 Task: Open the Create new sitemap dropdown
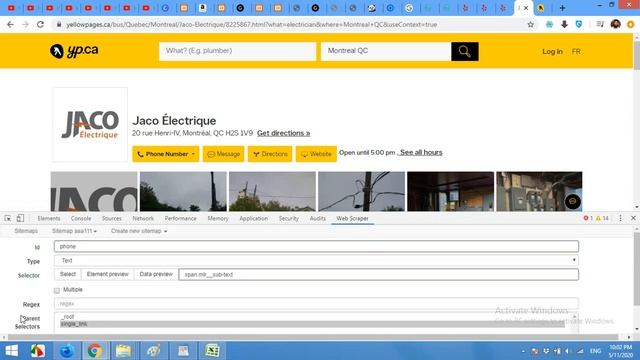139,231
